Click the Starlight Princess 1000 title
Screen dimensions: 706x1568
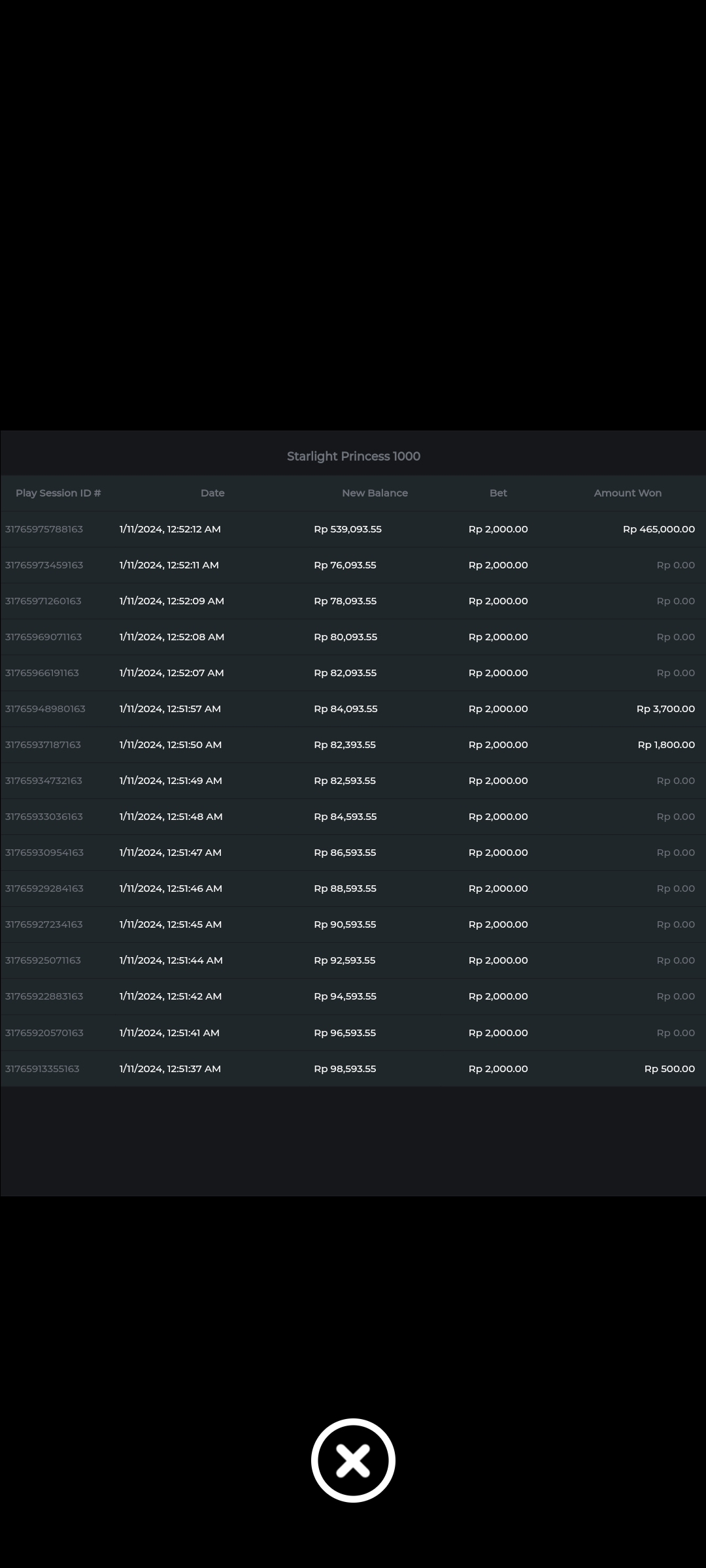click(353, 456)
